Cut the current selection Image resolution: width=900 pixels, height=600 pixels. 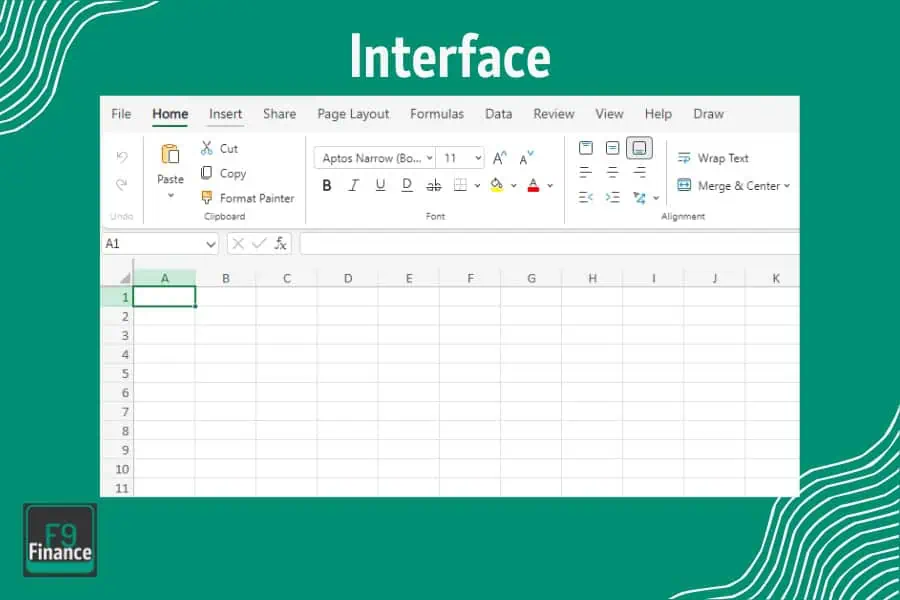pyautogui.click(x=219, y=148)
